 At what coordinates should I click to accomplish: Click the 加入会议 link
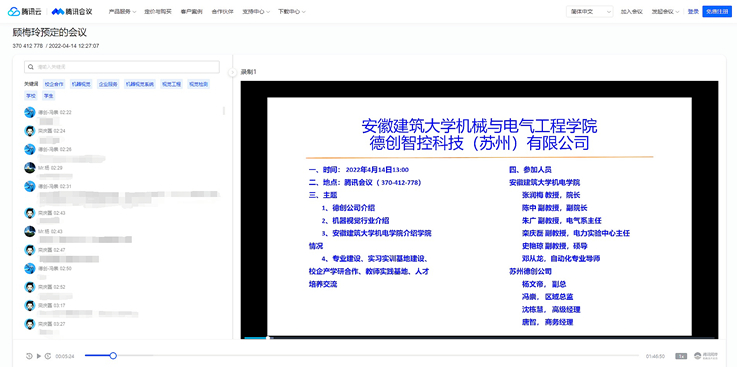(x=632, y=12)
